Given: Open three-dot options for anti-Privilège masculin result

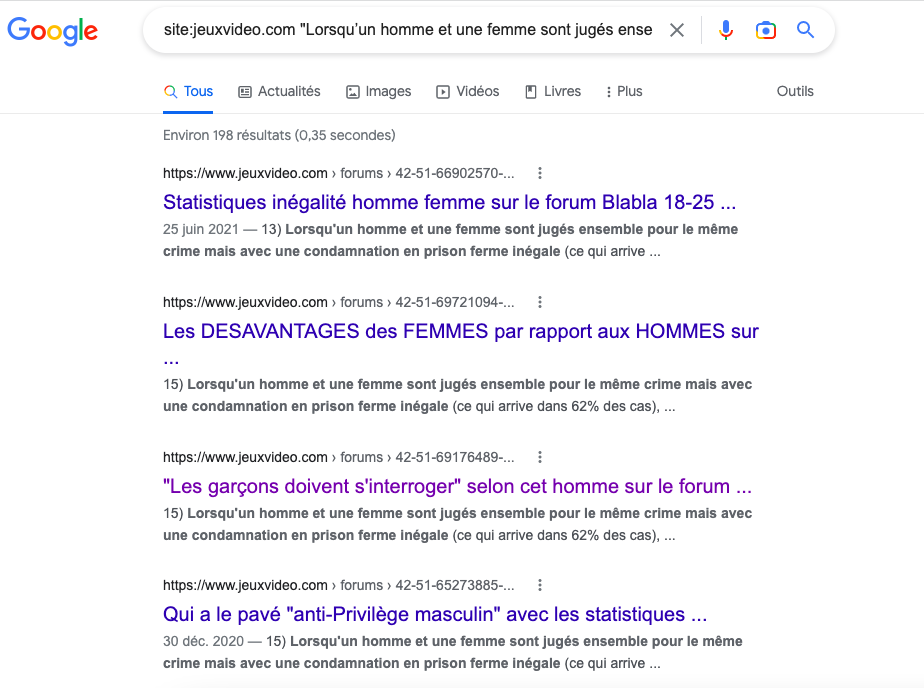Looking at the screenshot, I should pos(540,585).
